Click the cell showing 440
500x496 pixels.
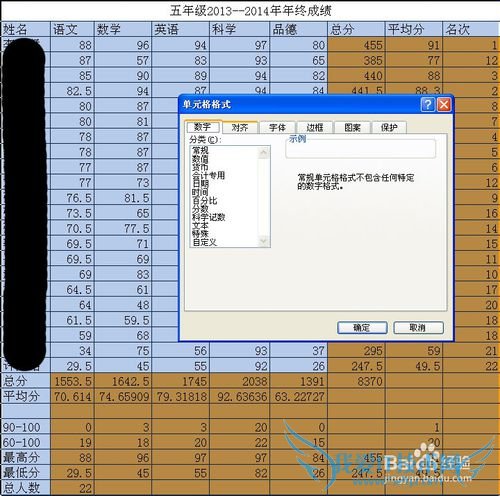356,75
